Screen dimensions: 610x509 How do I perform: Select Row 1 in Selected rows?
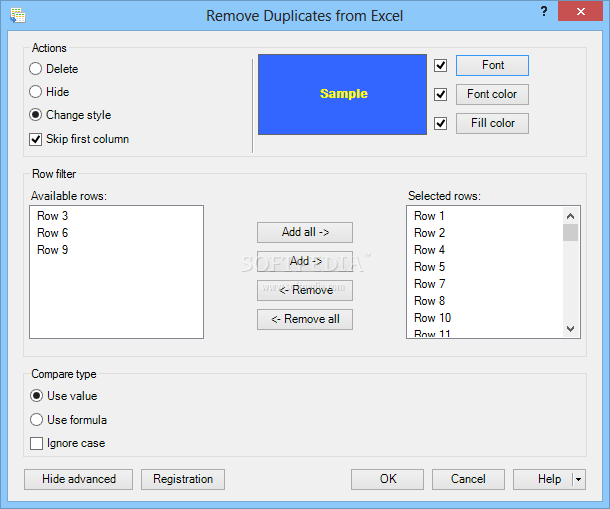[x=485, y=216]
